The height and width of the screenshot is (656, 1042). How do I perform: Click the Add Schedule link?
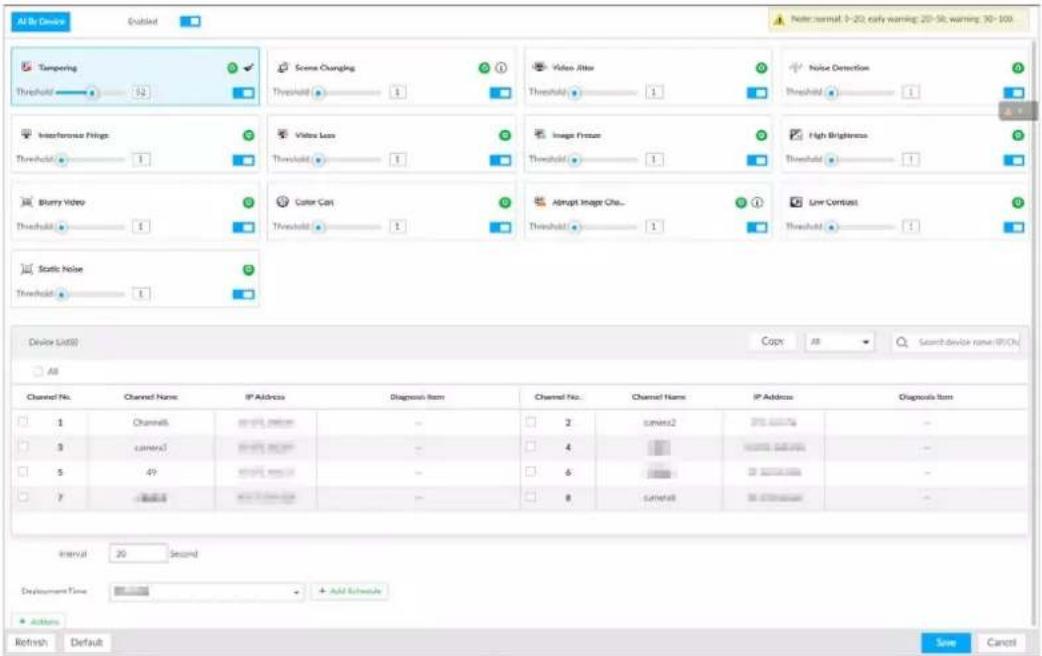(x=350, y=591)
